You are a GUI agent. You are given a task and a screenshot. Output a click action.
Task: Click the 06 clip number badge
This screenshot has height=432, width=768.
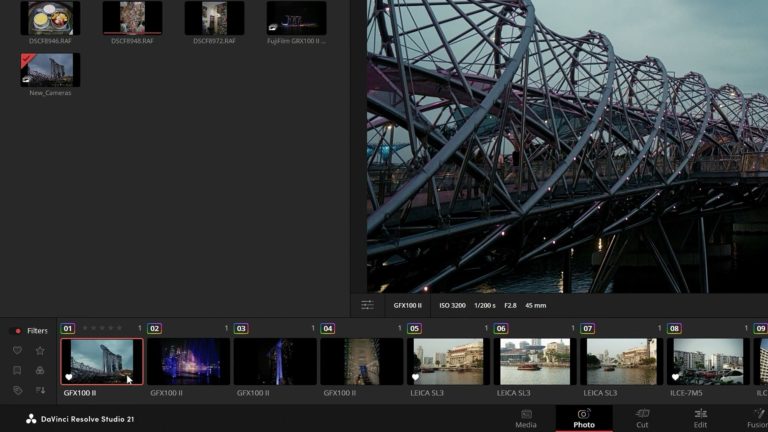click(x=501, y=328)
